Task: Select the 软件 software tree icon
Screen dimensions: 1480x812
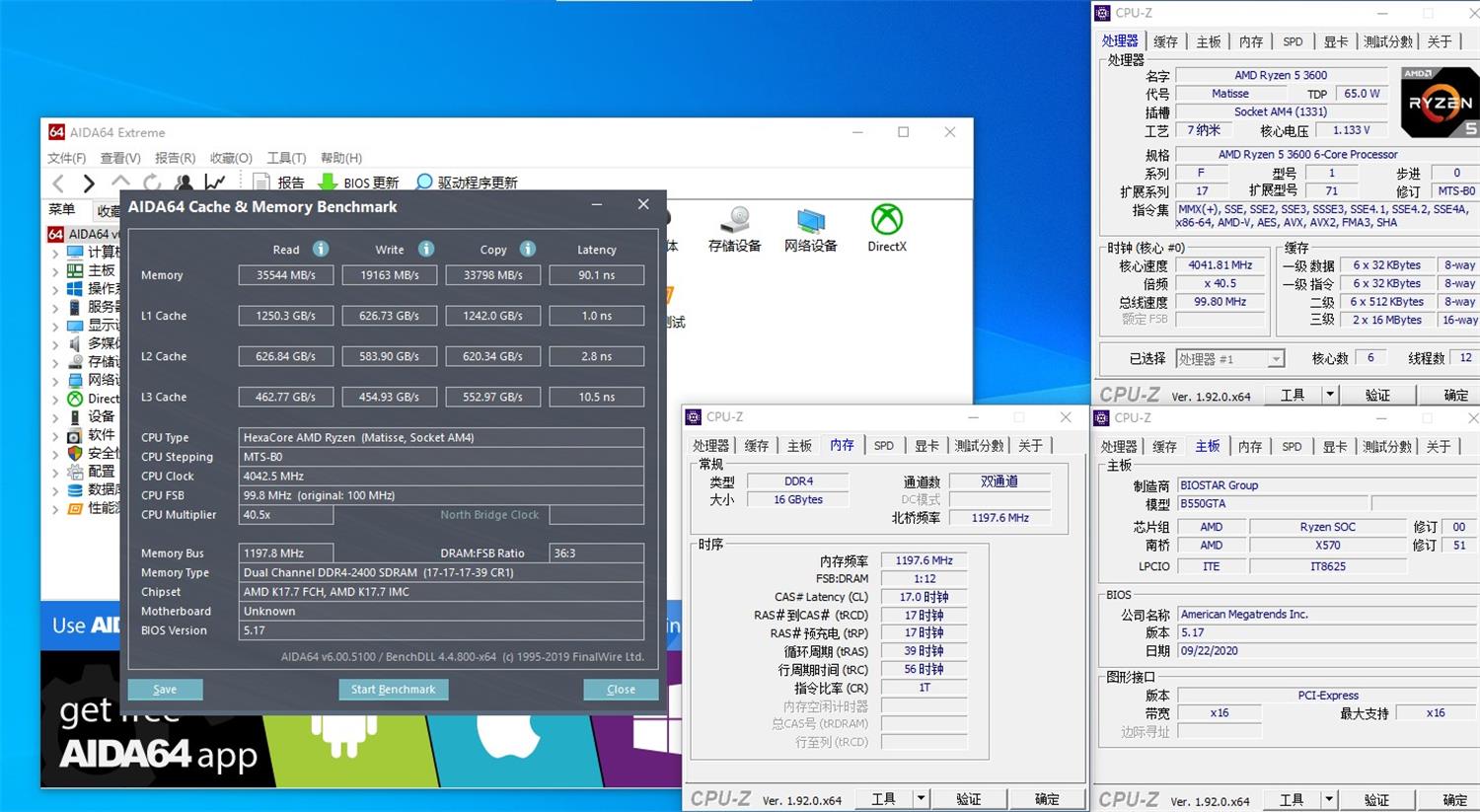Action: pos(75,435)
